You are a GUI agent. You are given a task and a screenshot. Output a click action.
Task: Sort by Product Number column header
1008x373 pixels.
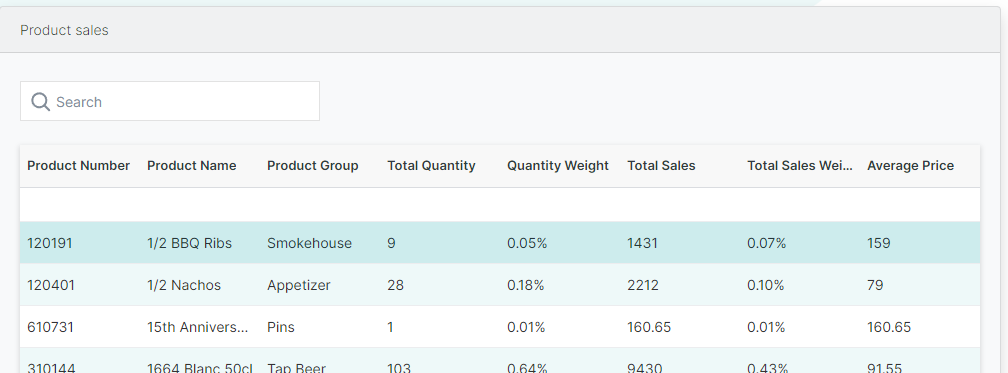coord(78,166)
